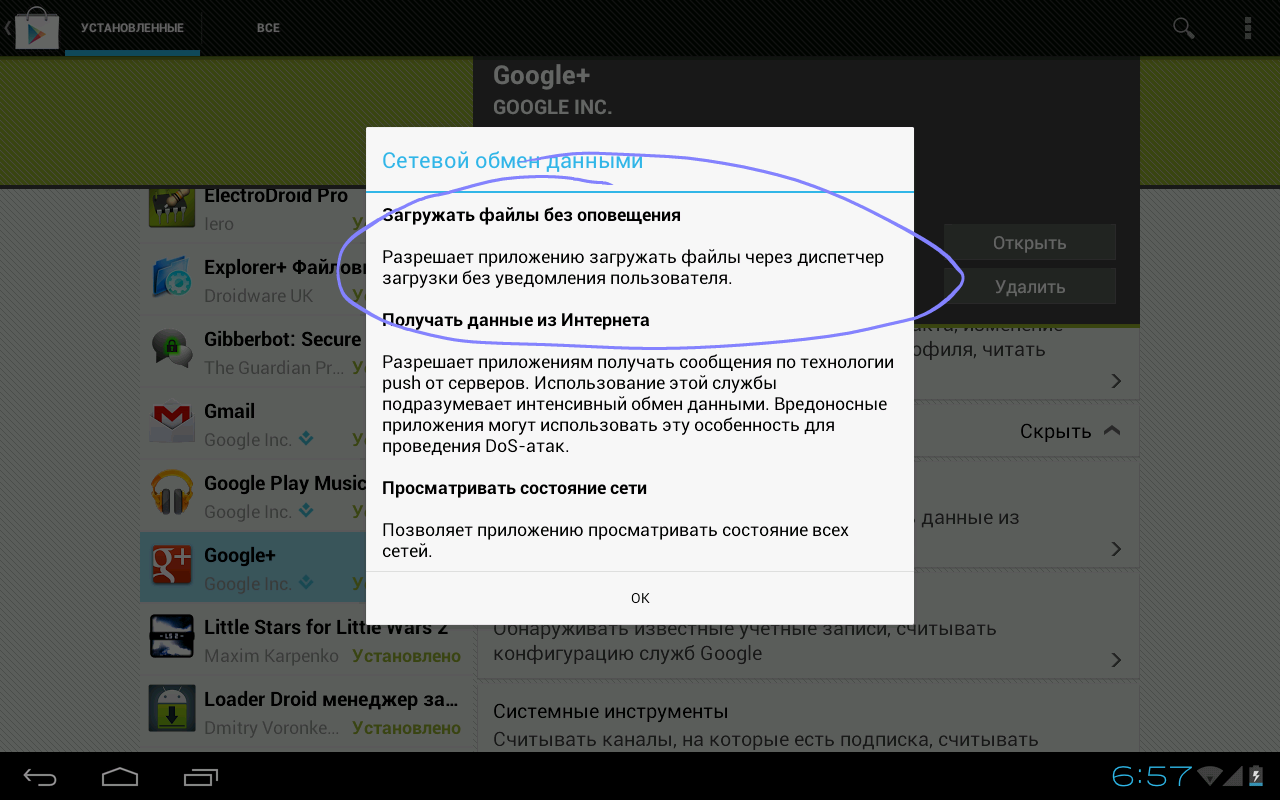Select Google+ in the app list
Screen dimensions: 1280x800
click(306, 568)
